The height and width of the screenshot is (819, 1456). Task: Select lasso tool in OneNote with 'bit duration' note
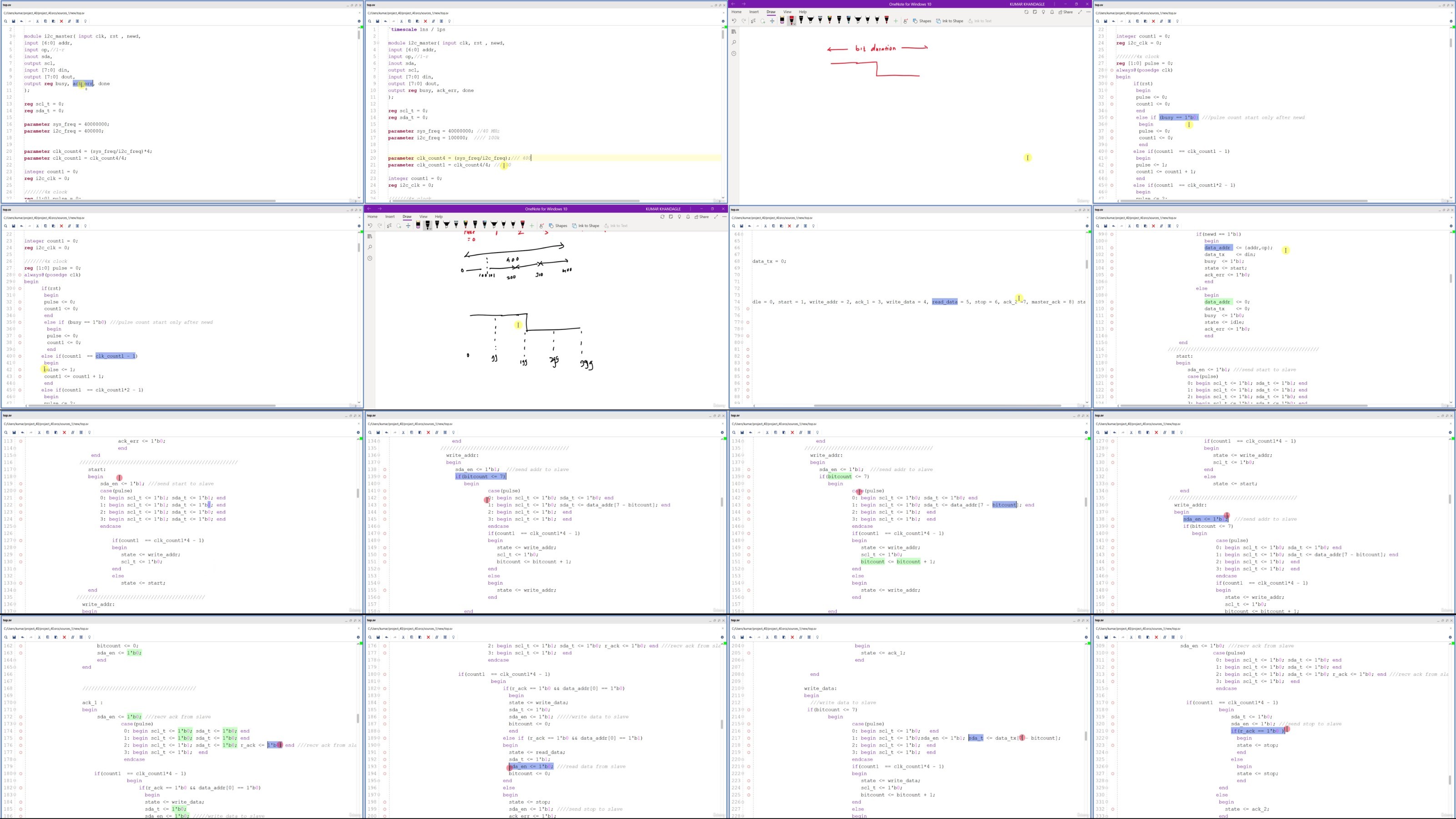(x=763, y=21)
